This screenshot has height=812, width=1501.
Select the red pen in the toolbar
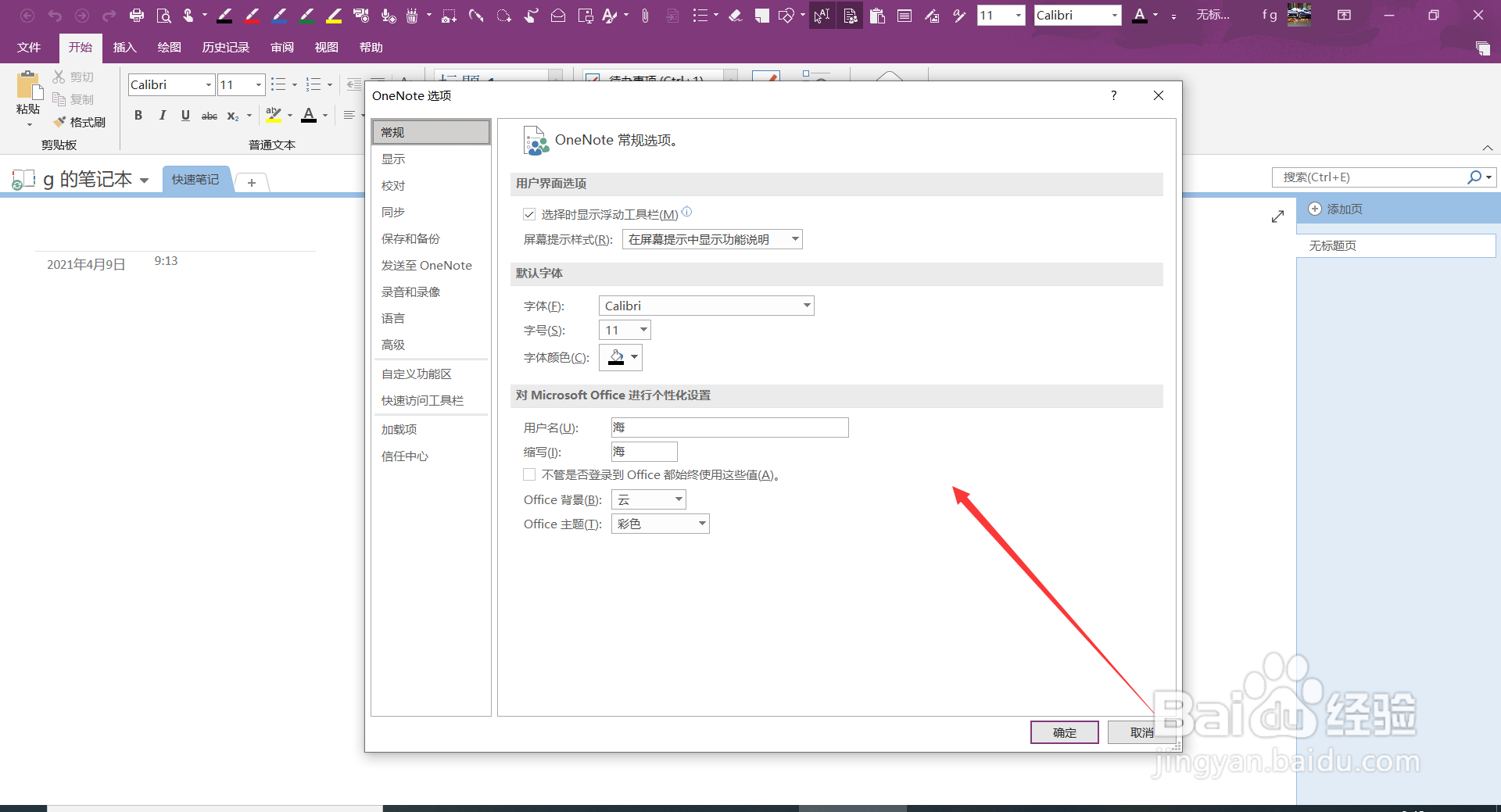tap(252, 15)
